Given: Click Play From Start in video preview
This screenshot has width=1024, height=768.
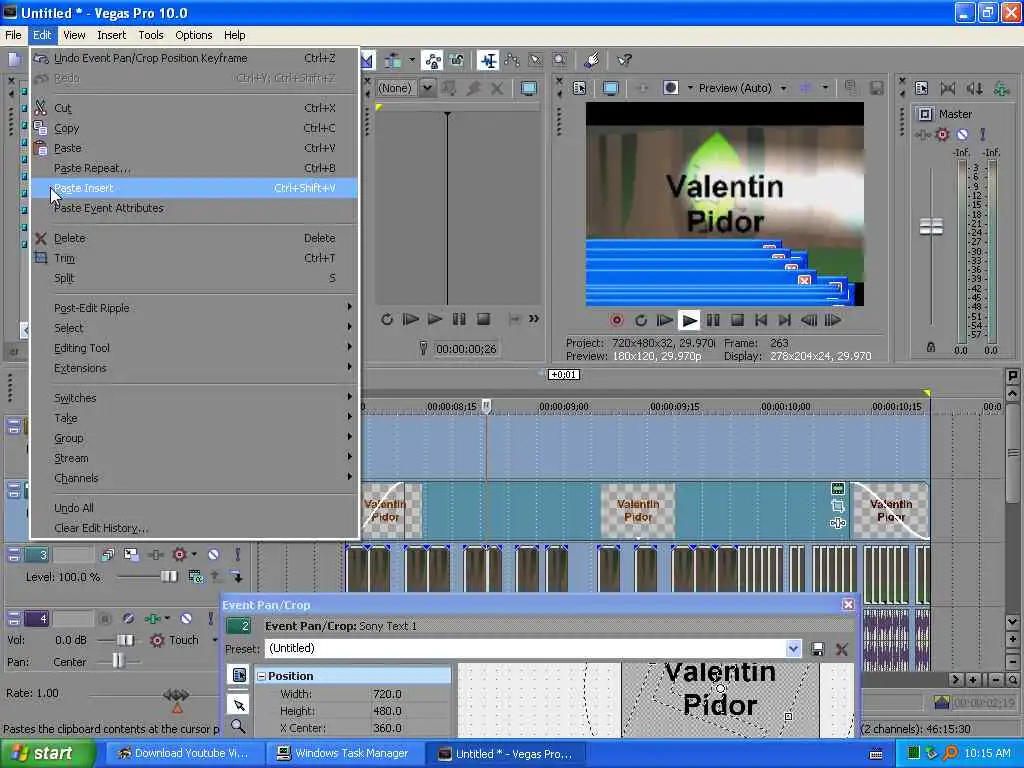Looking at the screenshot, I should coord(665,320).
